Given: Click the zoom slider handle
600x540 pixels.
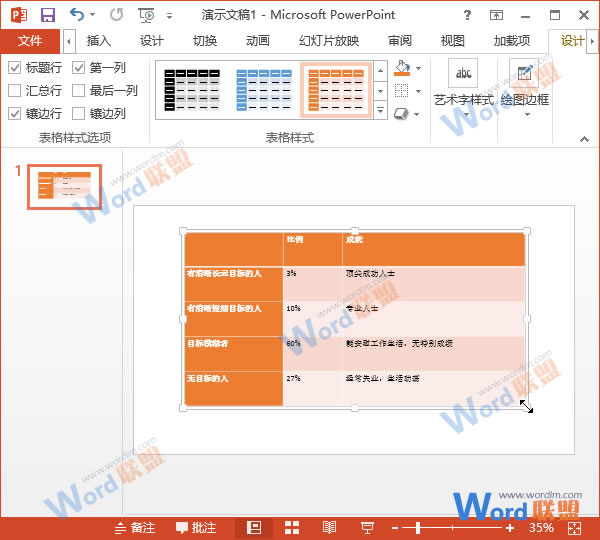Looking at the screenshot, I should point(418,528).
